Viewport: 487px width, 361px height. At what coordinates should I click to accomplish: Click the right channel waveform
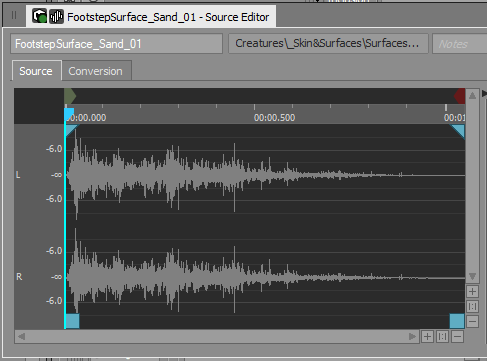coord(265,277)
